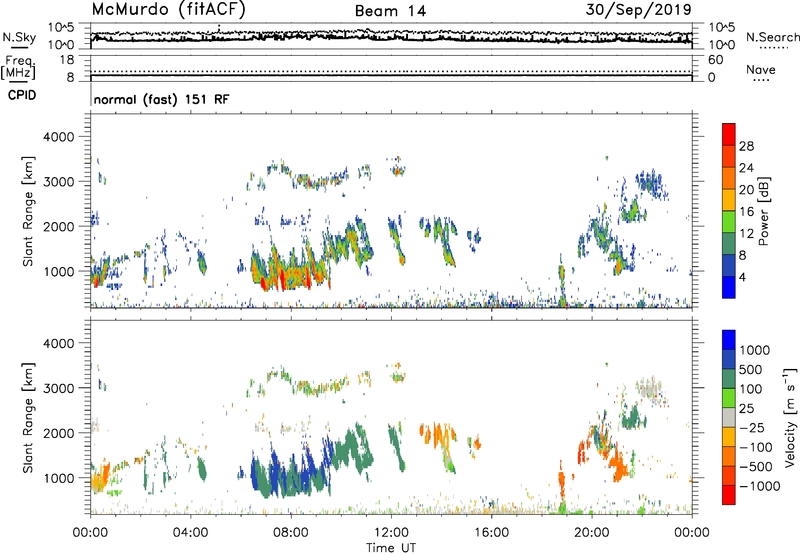Viewport: 800px width, 554px height.
Task: Click the 08:00 time tick label
Action: tap(291, 533)
